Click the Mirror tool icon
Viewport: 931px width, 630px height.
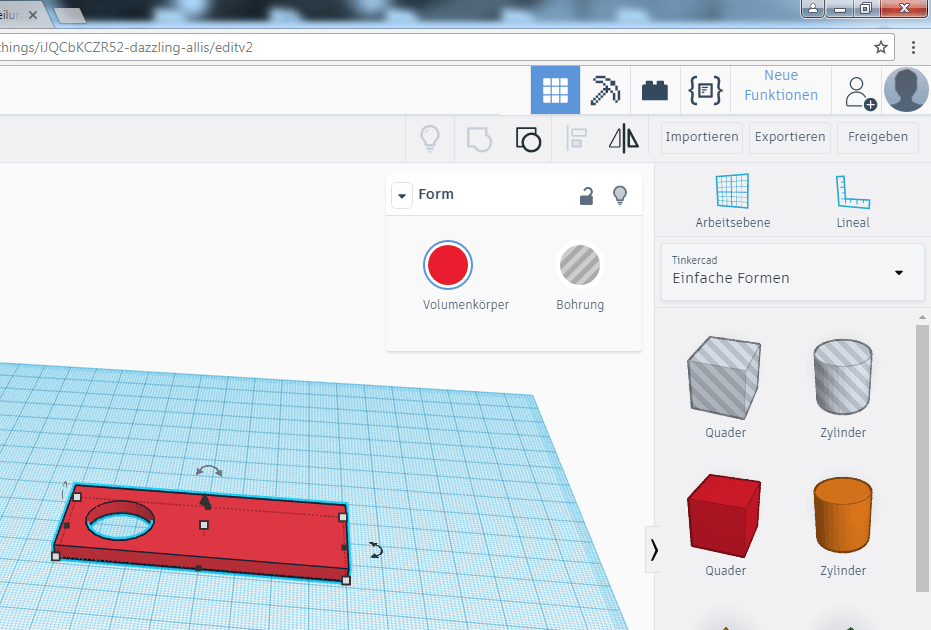tap(624, 139)
